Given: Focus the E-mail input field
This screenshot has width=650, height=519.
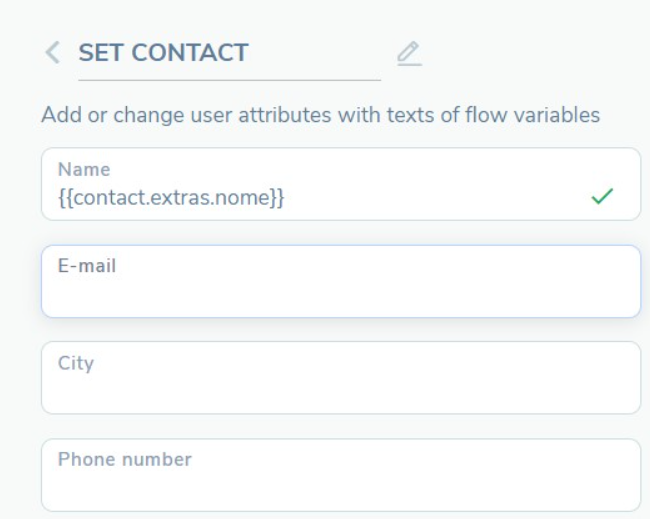Looking at the screenshot, I should pyautogui.click(x=340, y=282).
